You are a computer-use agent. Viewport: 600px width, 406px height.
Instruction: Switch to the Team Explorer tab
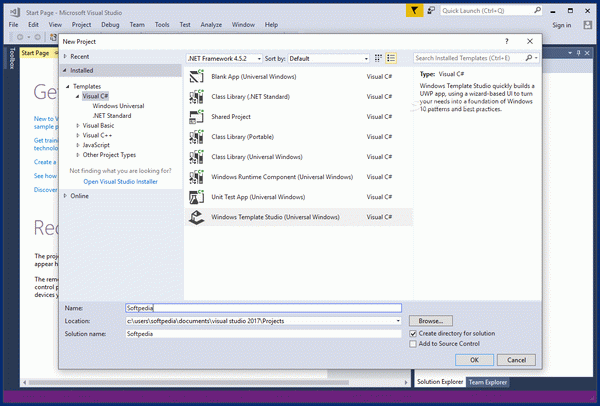click(488, 382)
